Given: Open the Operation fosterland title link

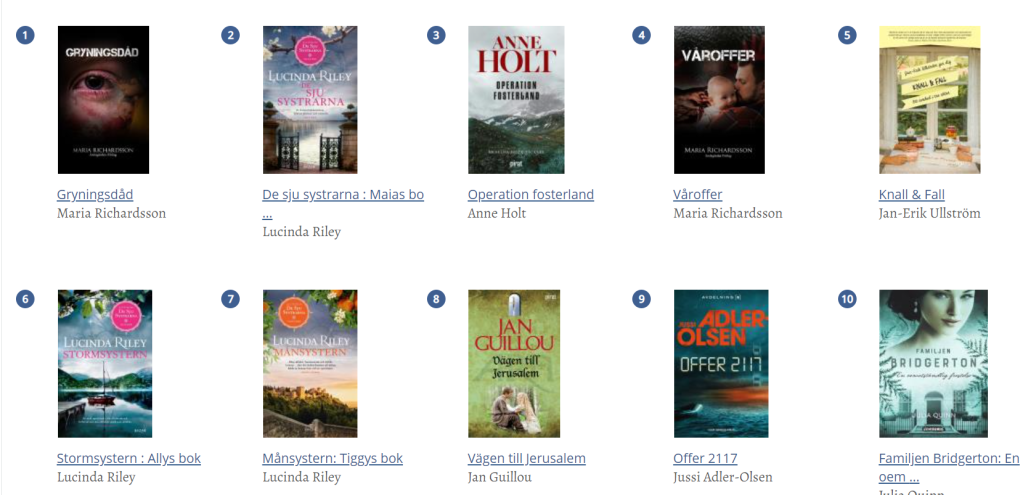Looking at the screenshot, I should click(531, 194).
